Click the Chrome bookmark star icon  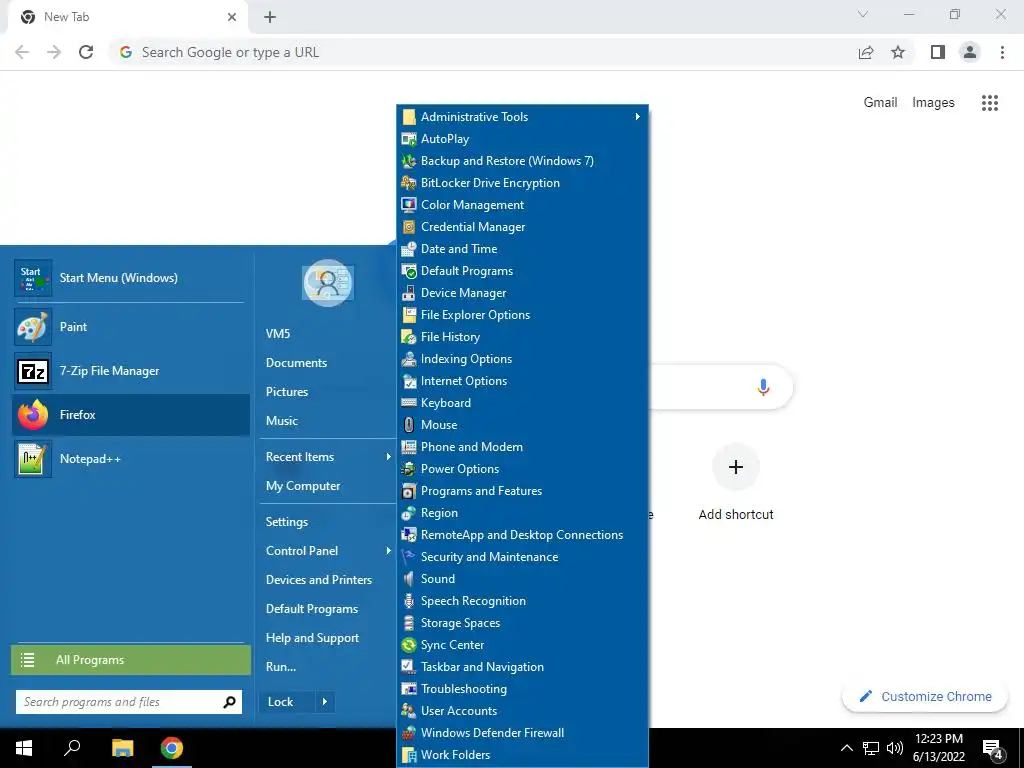pos(898,52)
